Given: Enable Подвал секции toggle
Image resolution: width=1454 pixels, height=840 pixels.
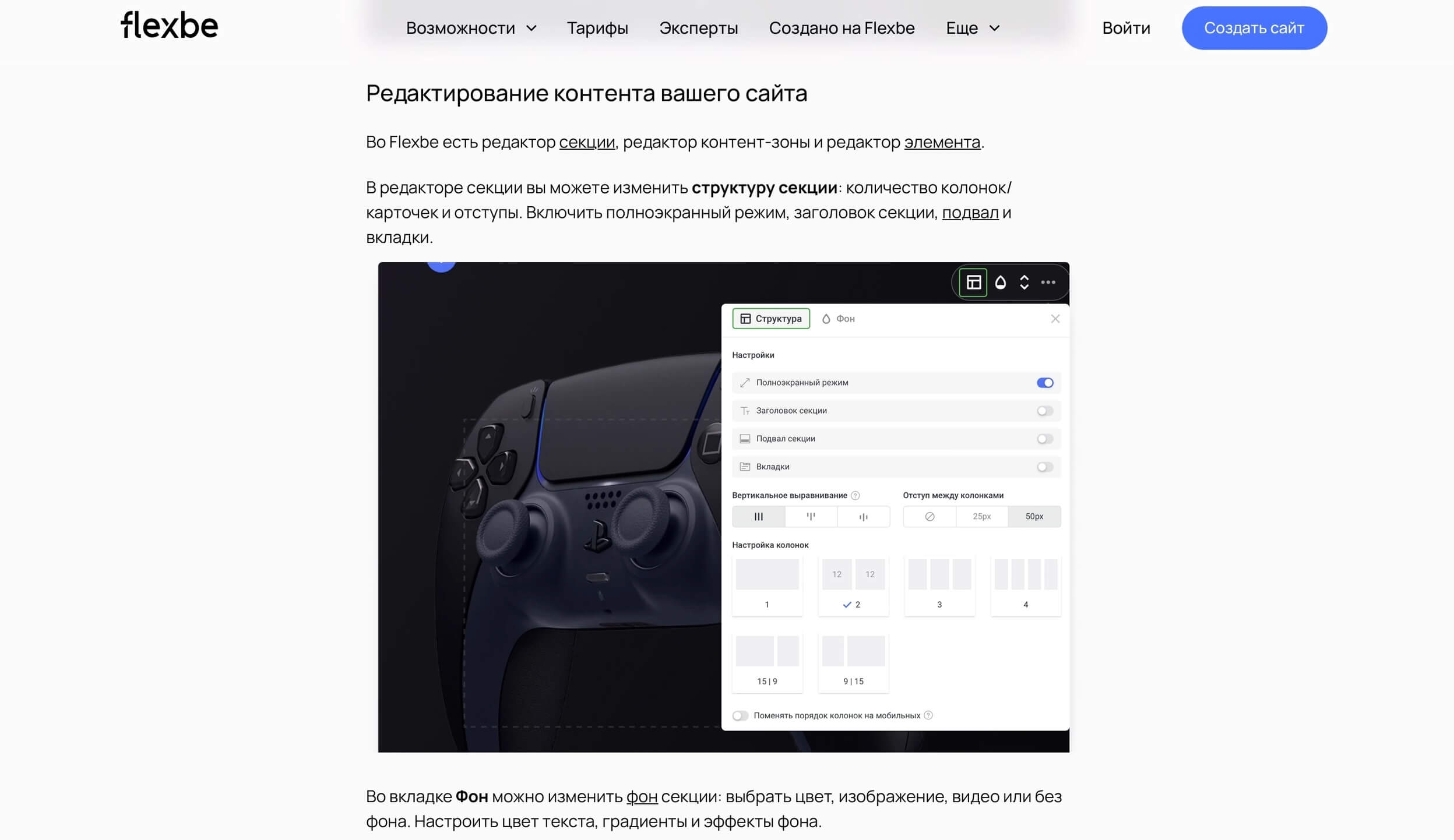Looking at the screenshot, I should coord(1045,439).
